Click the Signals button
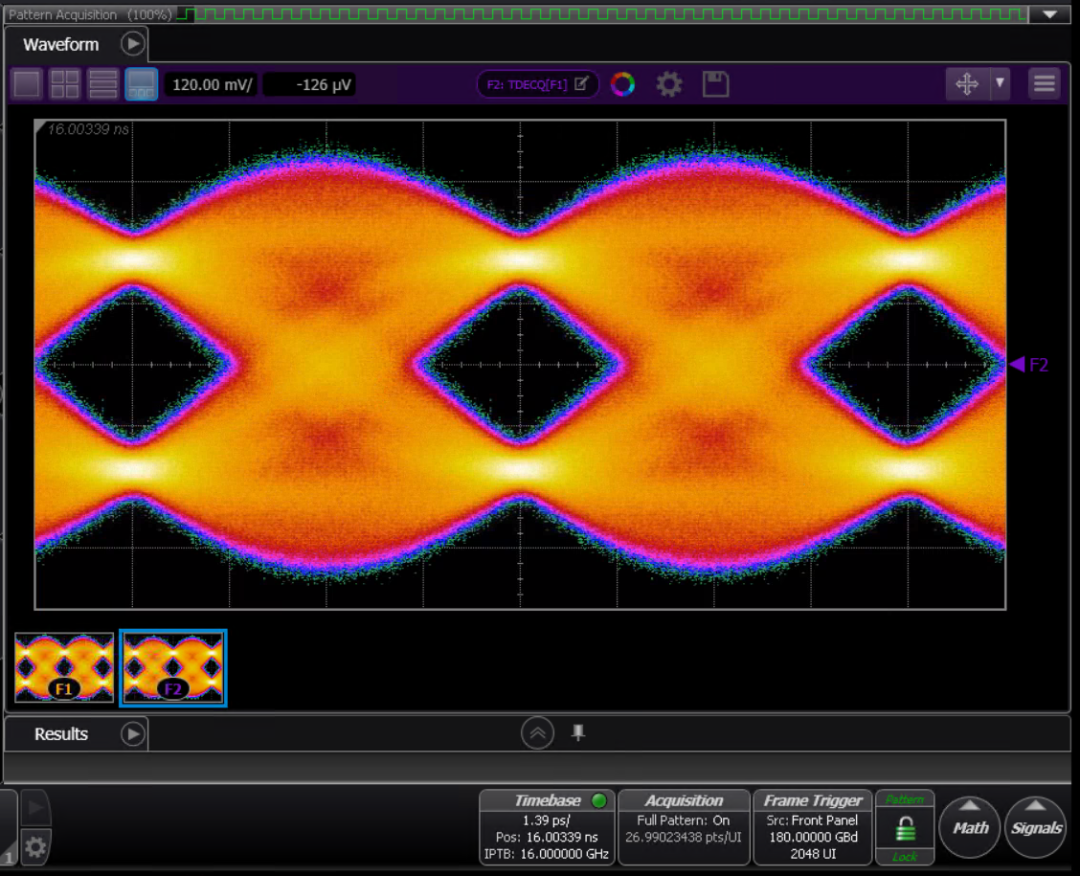 pos(1036,828)
